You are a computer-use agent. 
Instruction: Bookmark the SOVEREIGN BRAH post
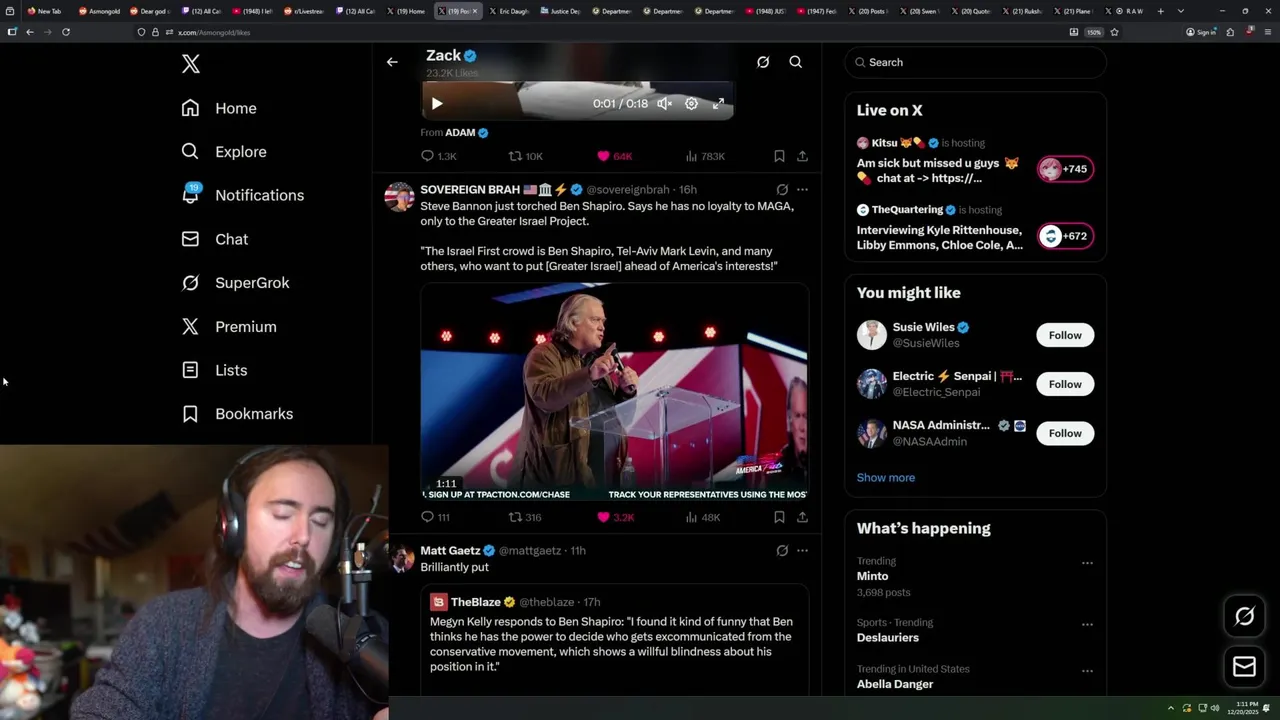779,517
